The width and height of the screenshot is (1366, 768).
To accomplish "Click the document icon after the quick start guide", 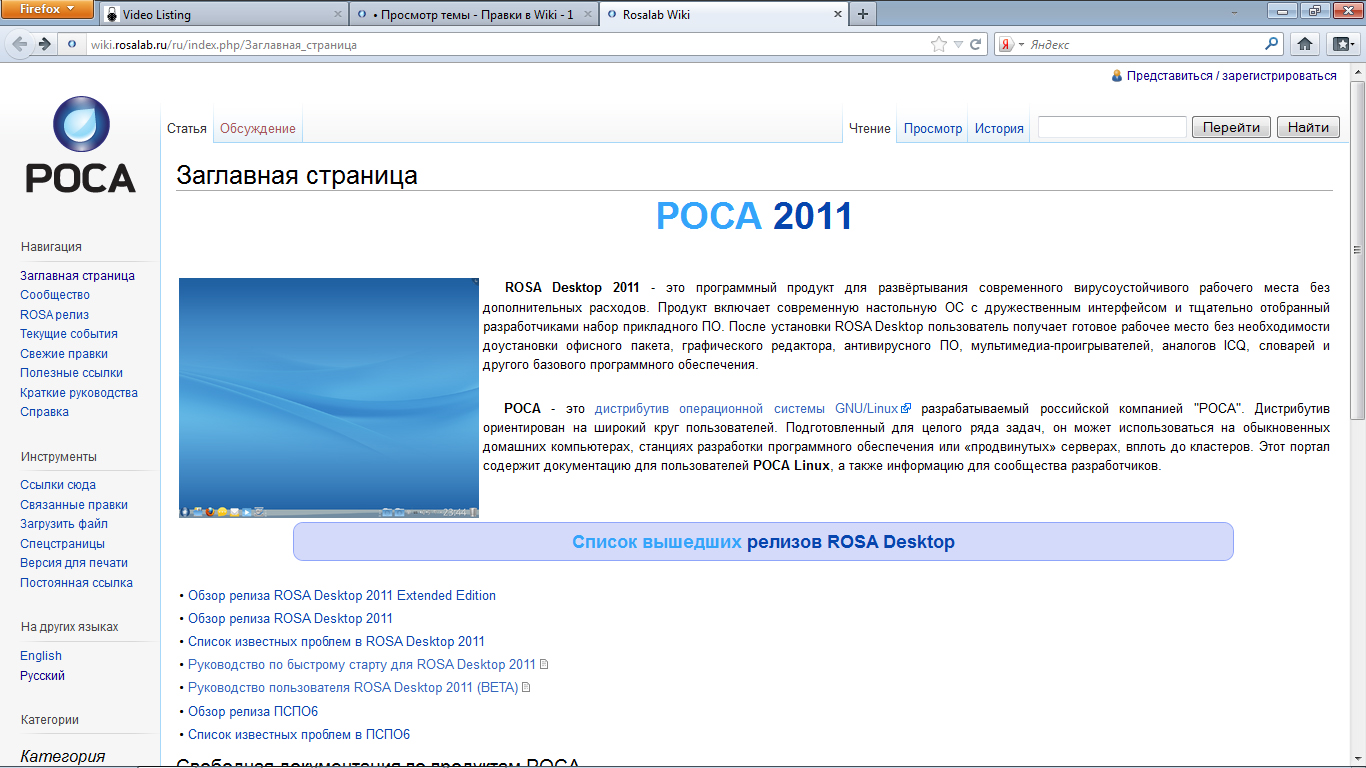I will 544,665.
